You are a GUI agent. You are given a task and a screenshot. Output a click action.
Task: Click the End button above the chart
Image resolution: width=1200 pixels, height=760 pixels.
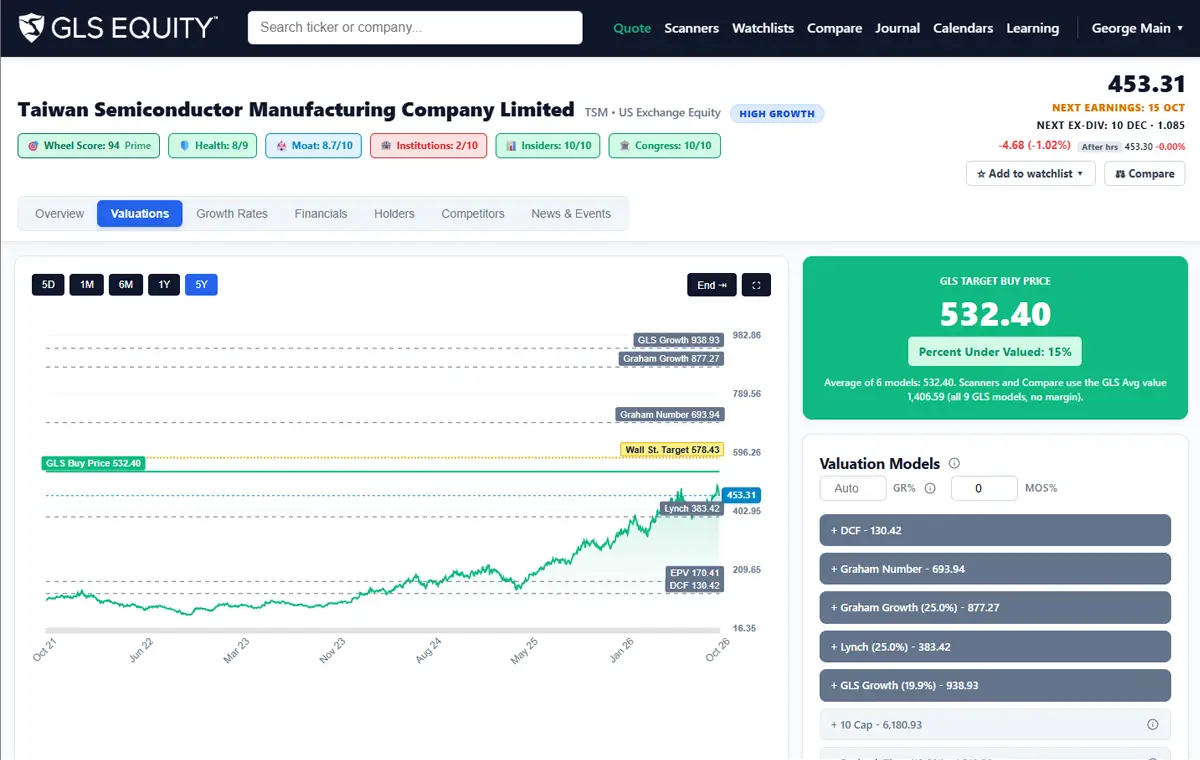[x=712, y=285]
